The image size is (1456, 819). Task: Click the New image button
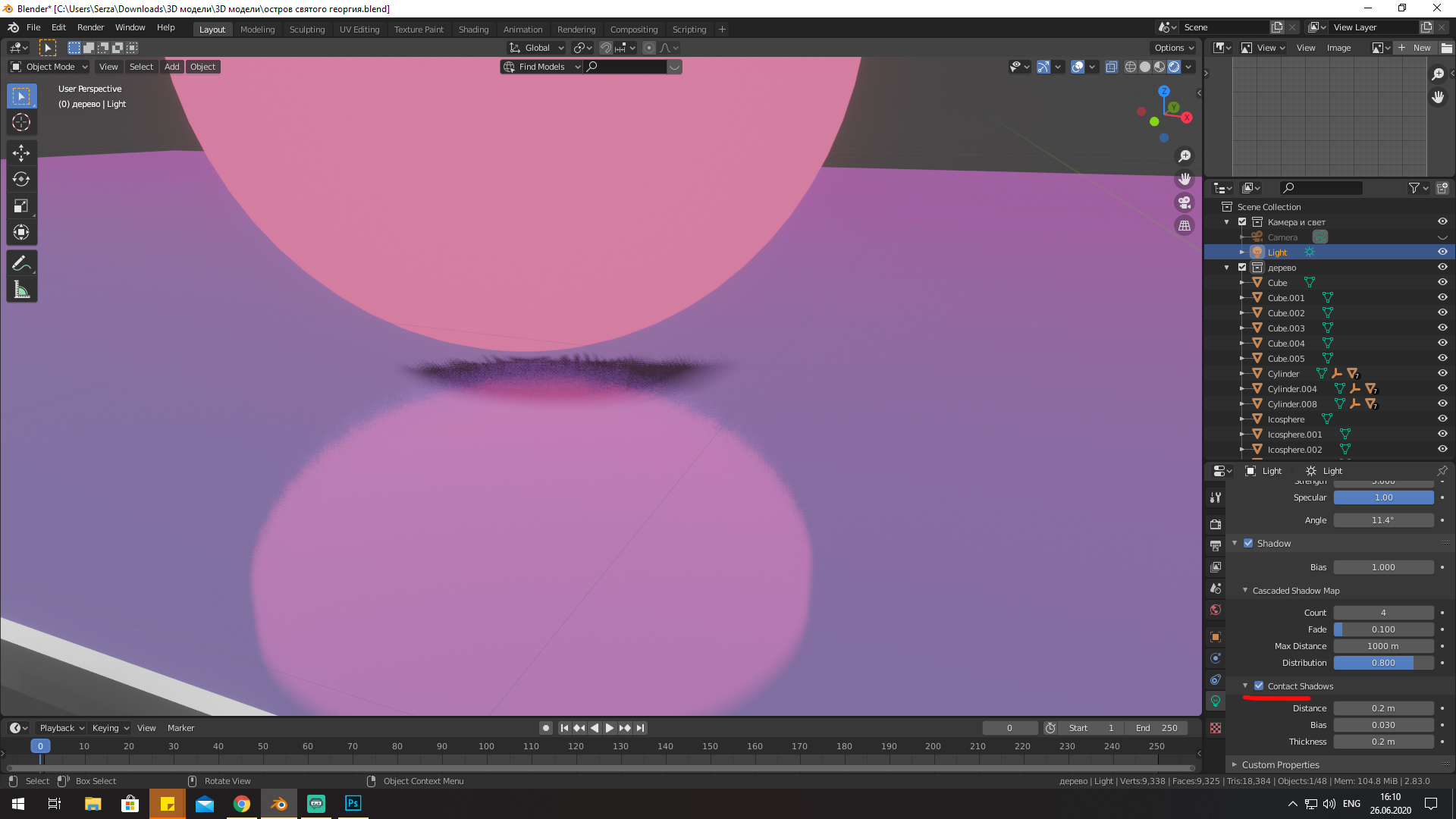coord(1415,48)
